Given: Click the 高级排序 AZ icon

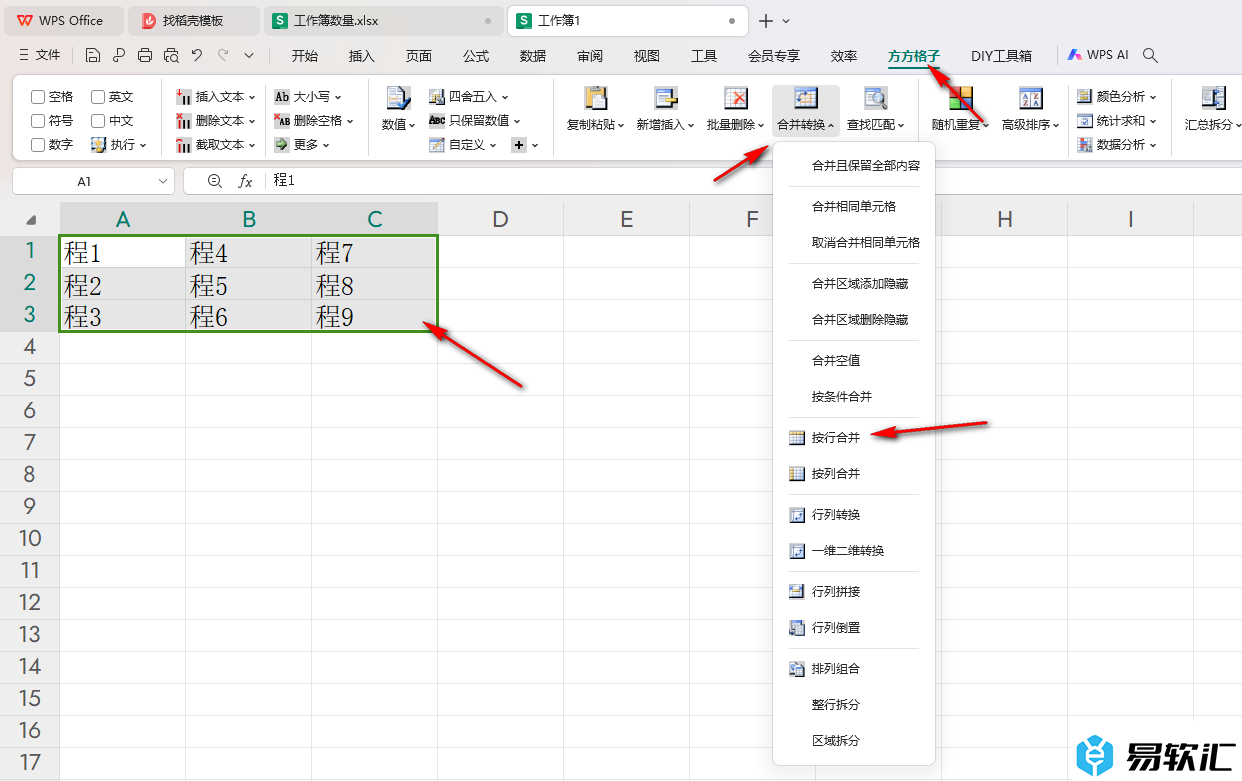Looking at the screenshot, I should click(1031, 98).
